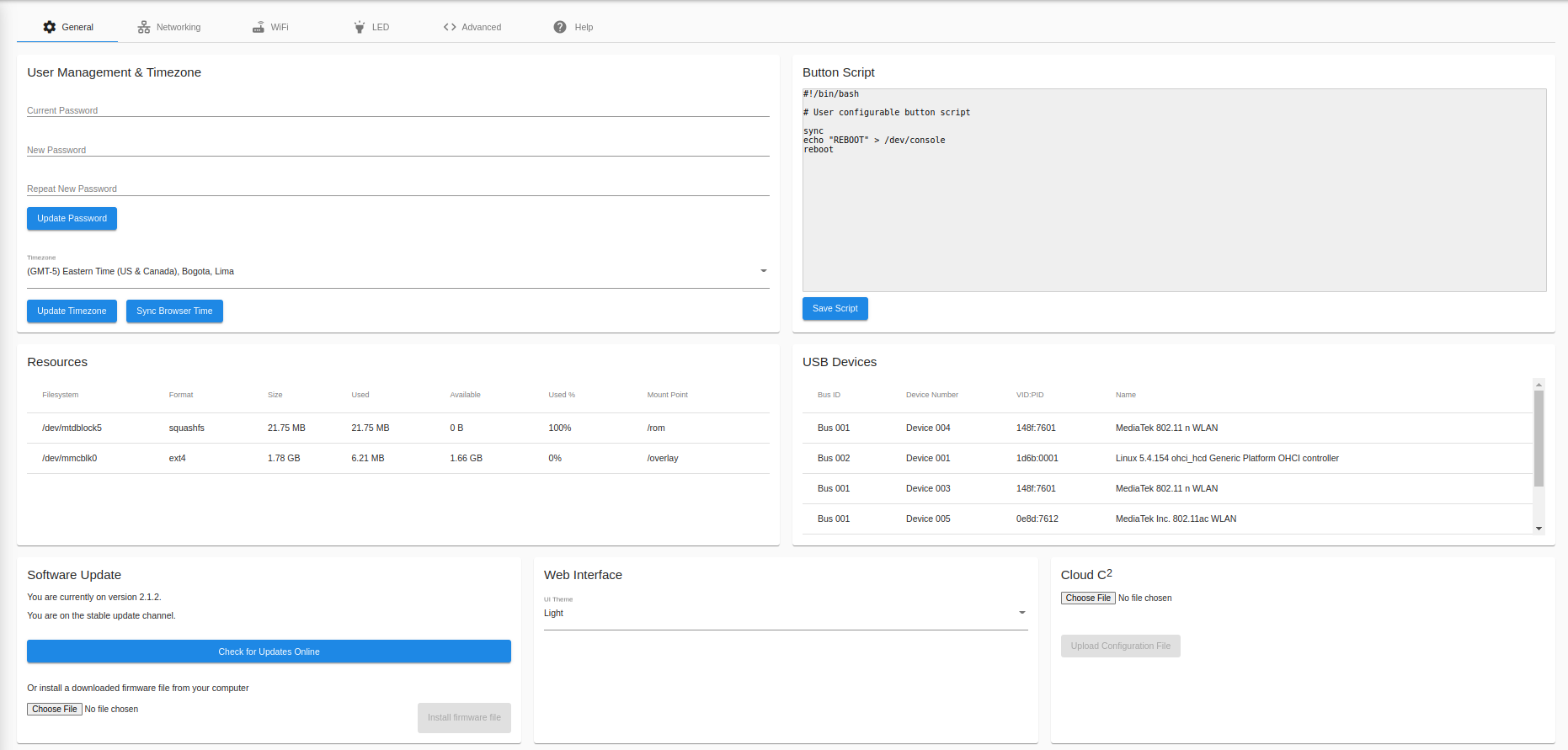This screenshot has height=750, width=1568.
Task: Click the Advanced code brackets icon
Action: pos(450,27)
